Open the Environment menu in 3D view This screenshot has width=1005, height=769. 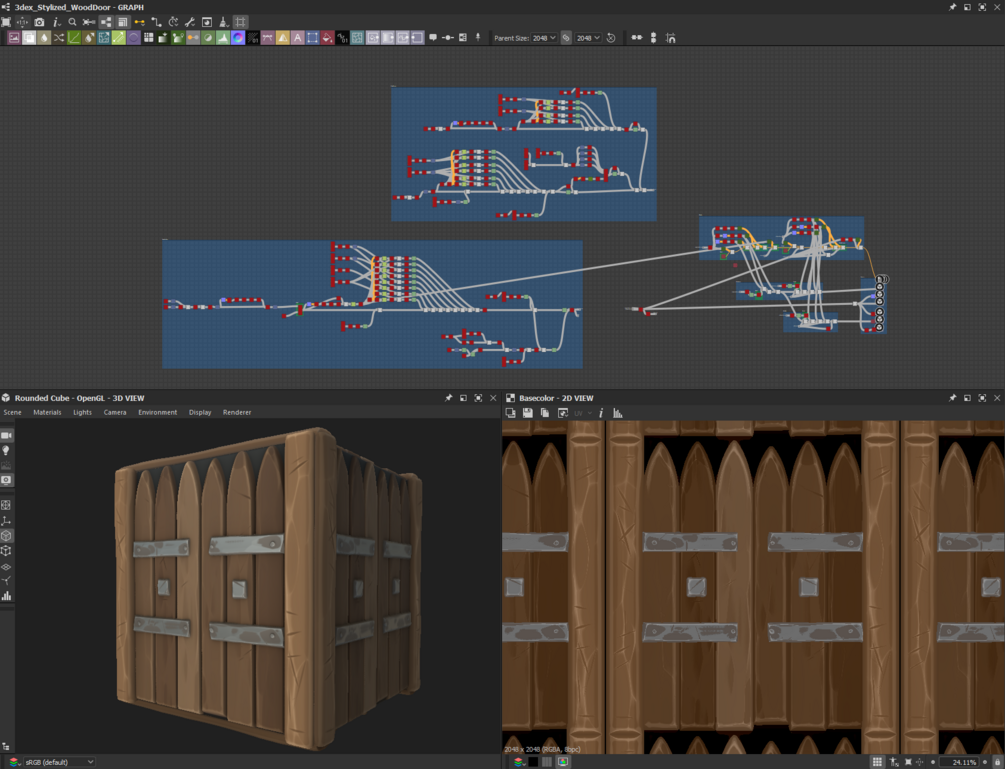tap(157, 412)
